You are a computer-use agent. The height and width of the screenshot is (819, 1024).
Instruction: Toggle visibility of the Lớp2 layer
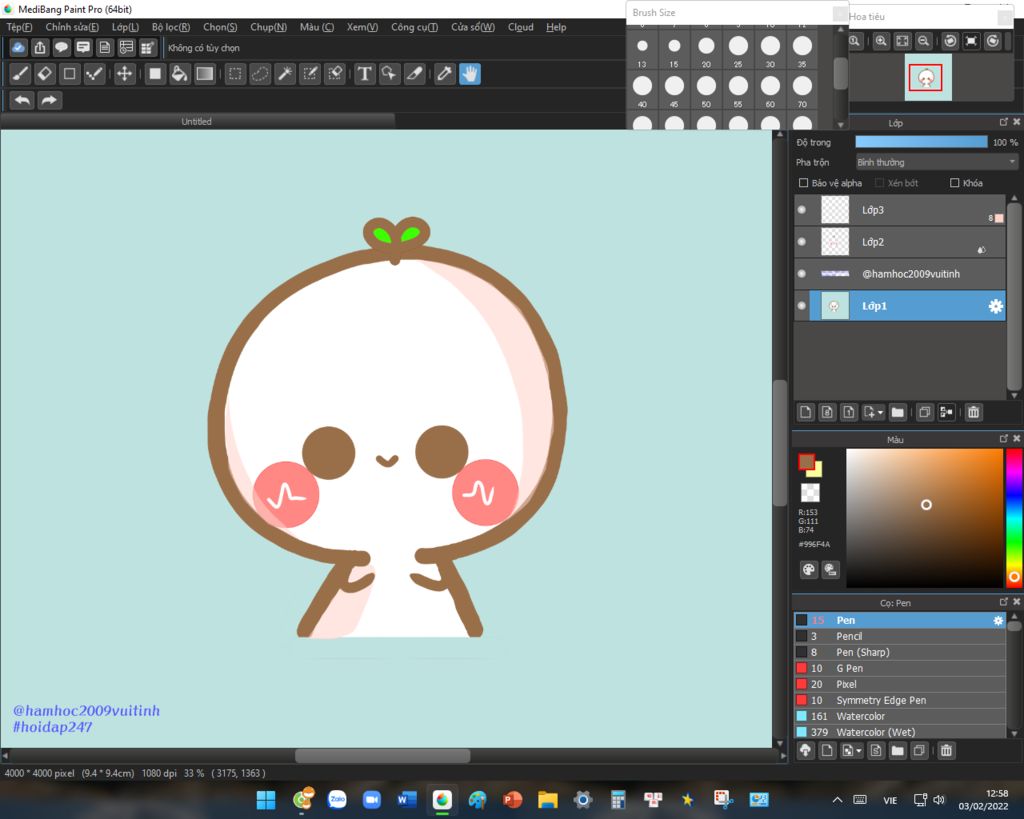point(802,242)
